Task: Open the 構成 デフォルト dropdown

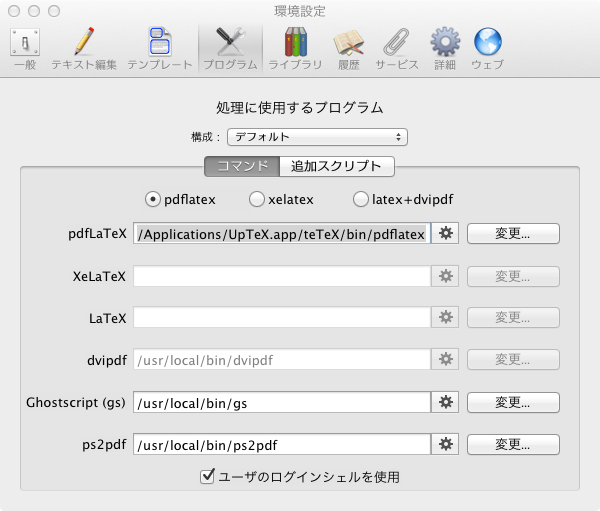Action: click(316, 136)
